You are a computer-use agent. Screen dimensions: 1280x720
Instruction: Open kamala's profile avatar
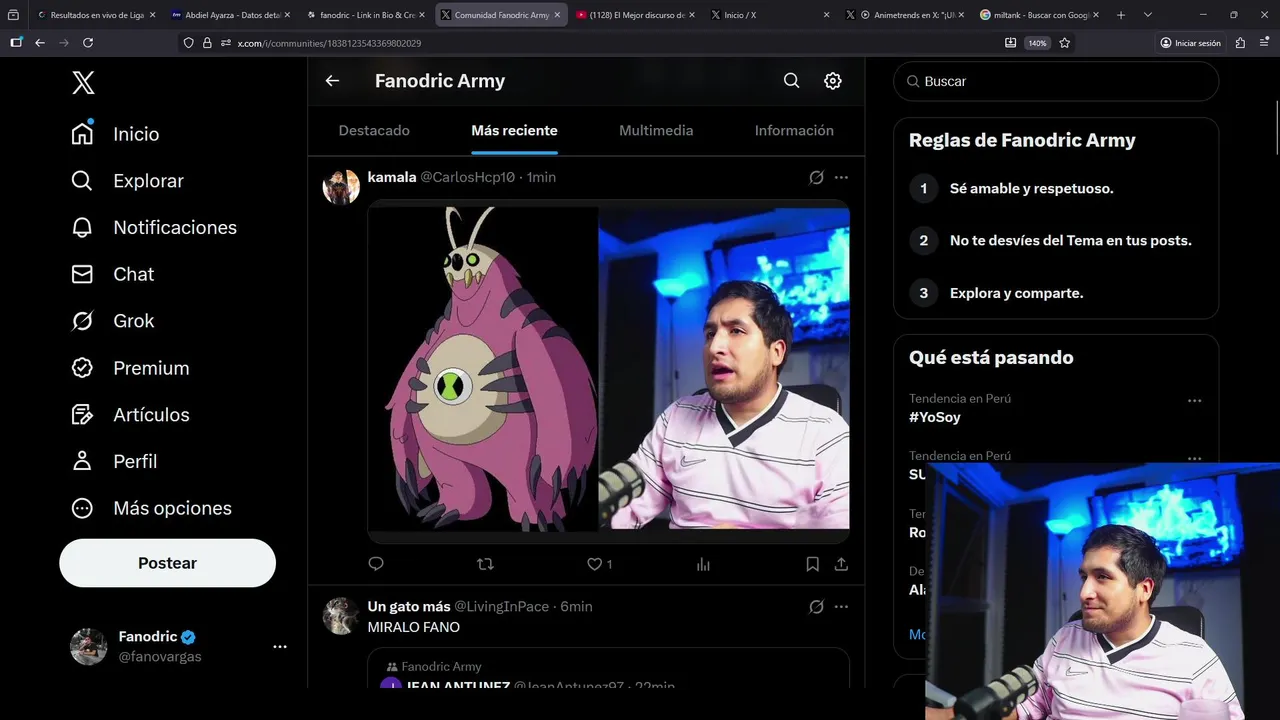pyautogui.click(x=341, y=186)
